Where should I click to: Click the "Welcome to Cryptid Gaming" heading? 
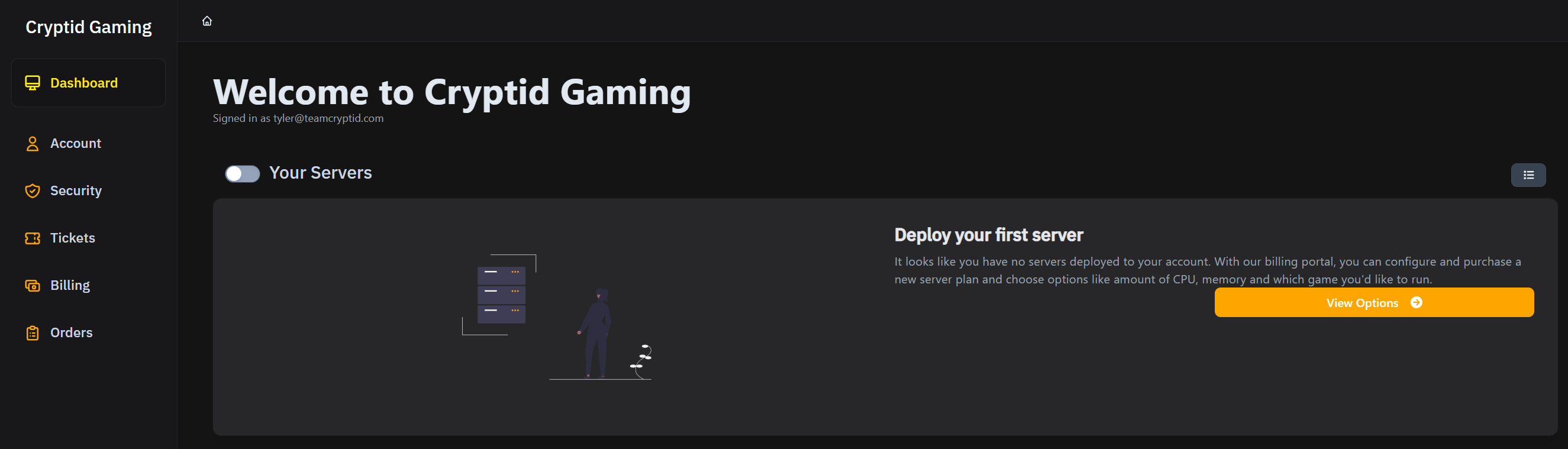click(x=451, y=92)
